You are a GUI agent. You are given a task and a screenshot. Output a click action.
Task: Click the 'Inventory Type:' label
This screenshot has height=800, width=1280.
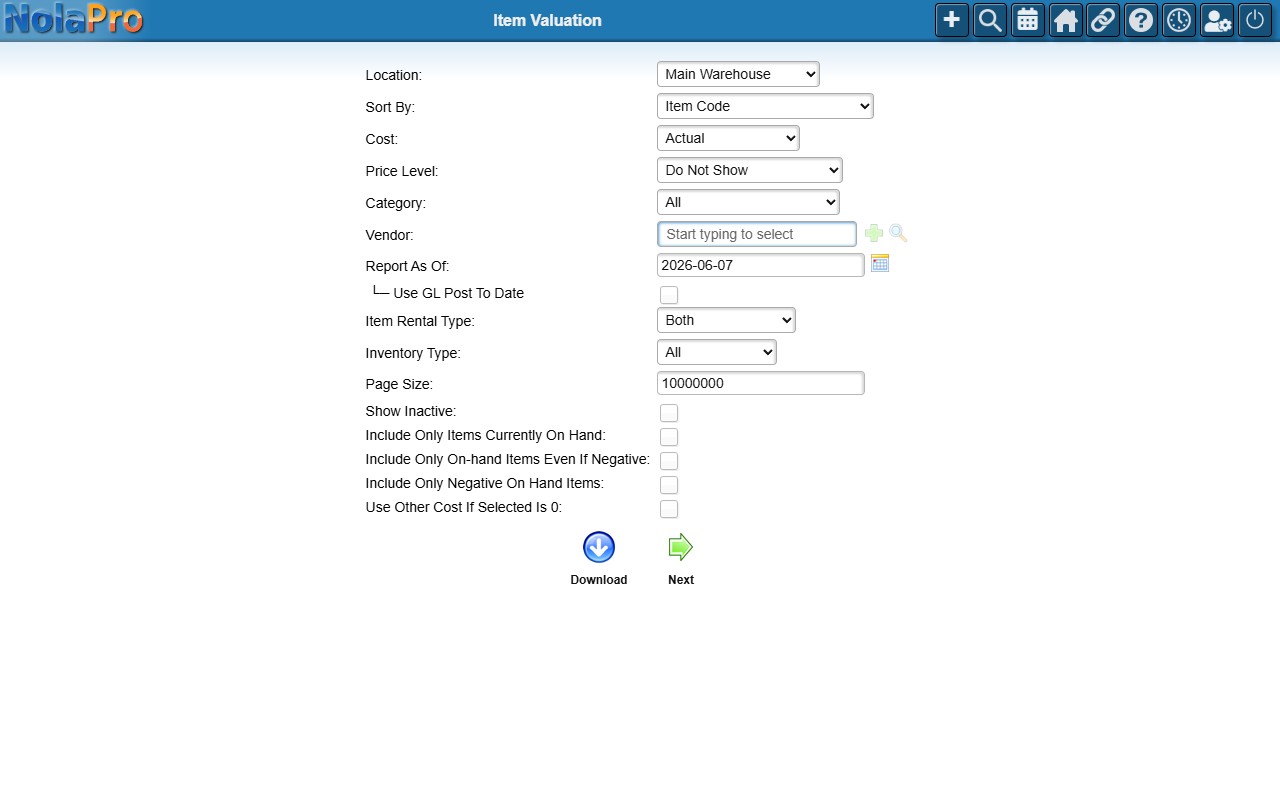tap(413, 353)
